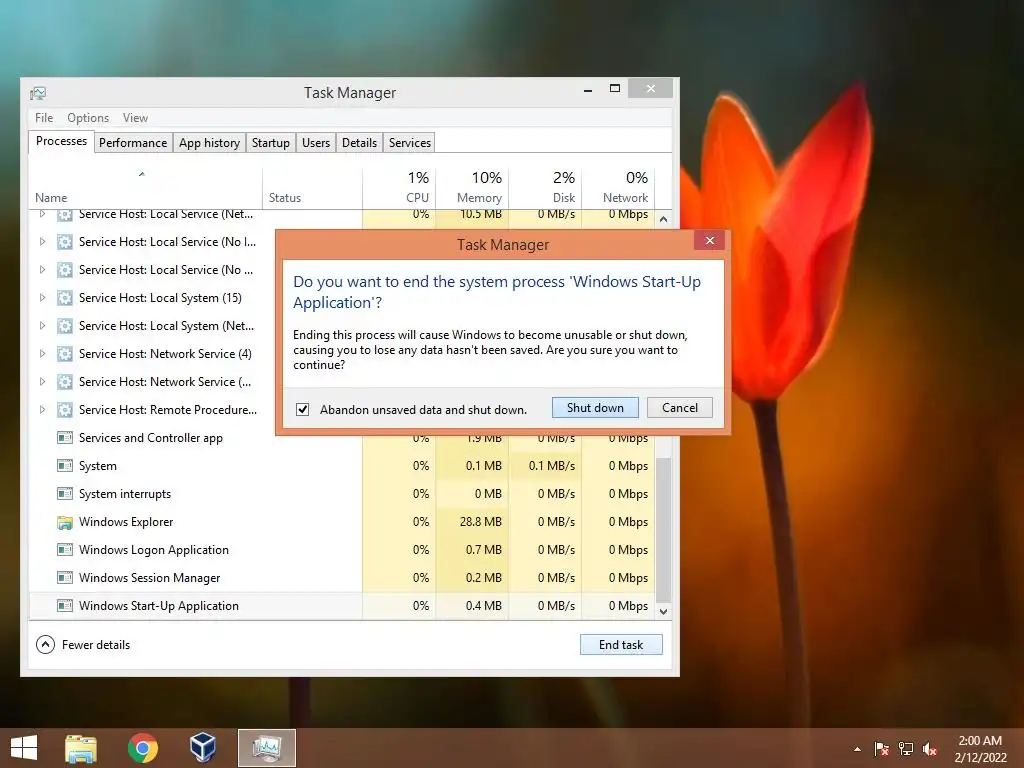Switch to the Startup tab
Image resolution: width=1024 pixels, height=768 pixels.
click(x=270, y=143)
